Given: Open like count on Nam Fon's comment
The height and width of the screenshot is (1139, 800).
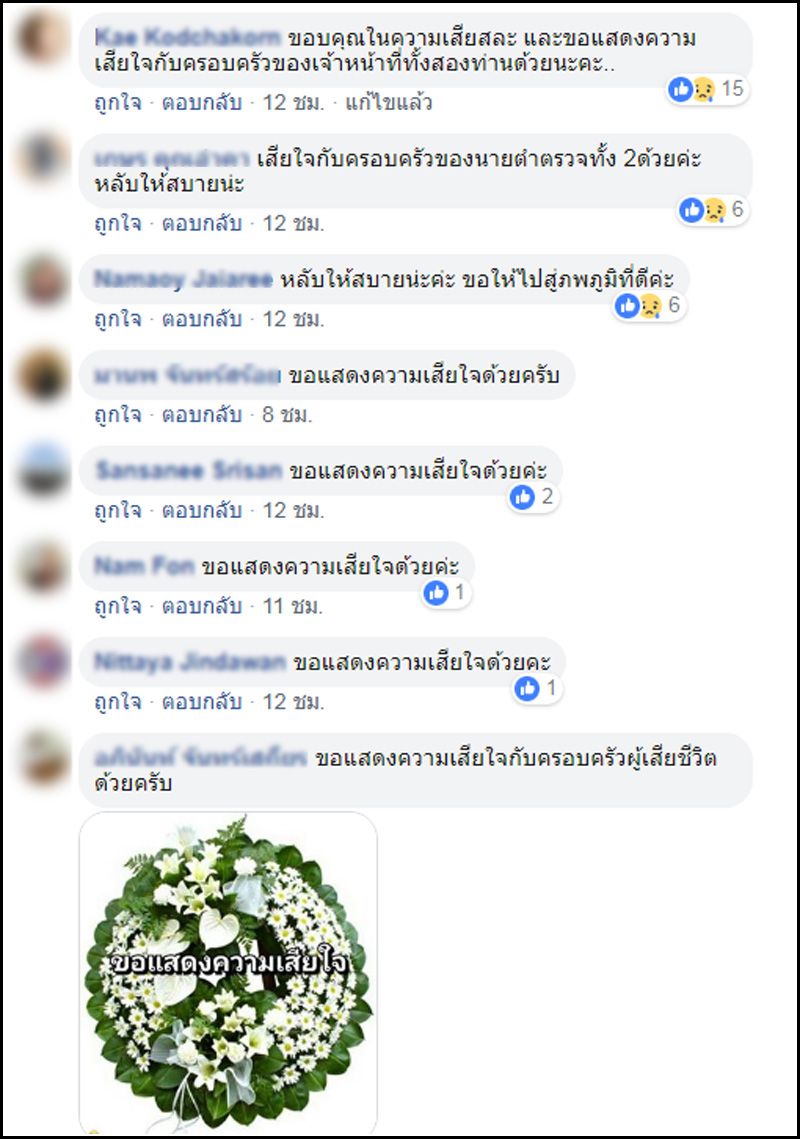Looking at the screenshot, I should click(x=446, y=593).
